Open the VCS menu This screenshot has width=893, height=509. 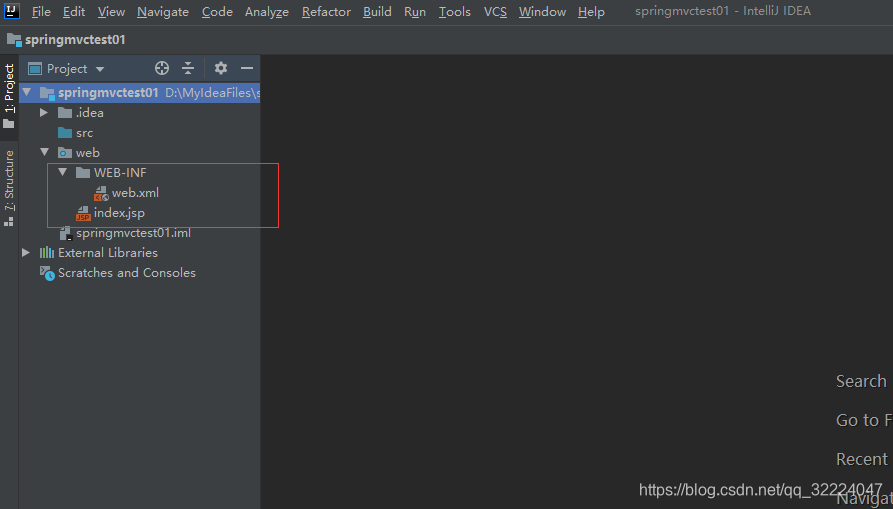click(495, 11)
